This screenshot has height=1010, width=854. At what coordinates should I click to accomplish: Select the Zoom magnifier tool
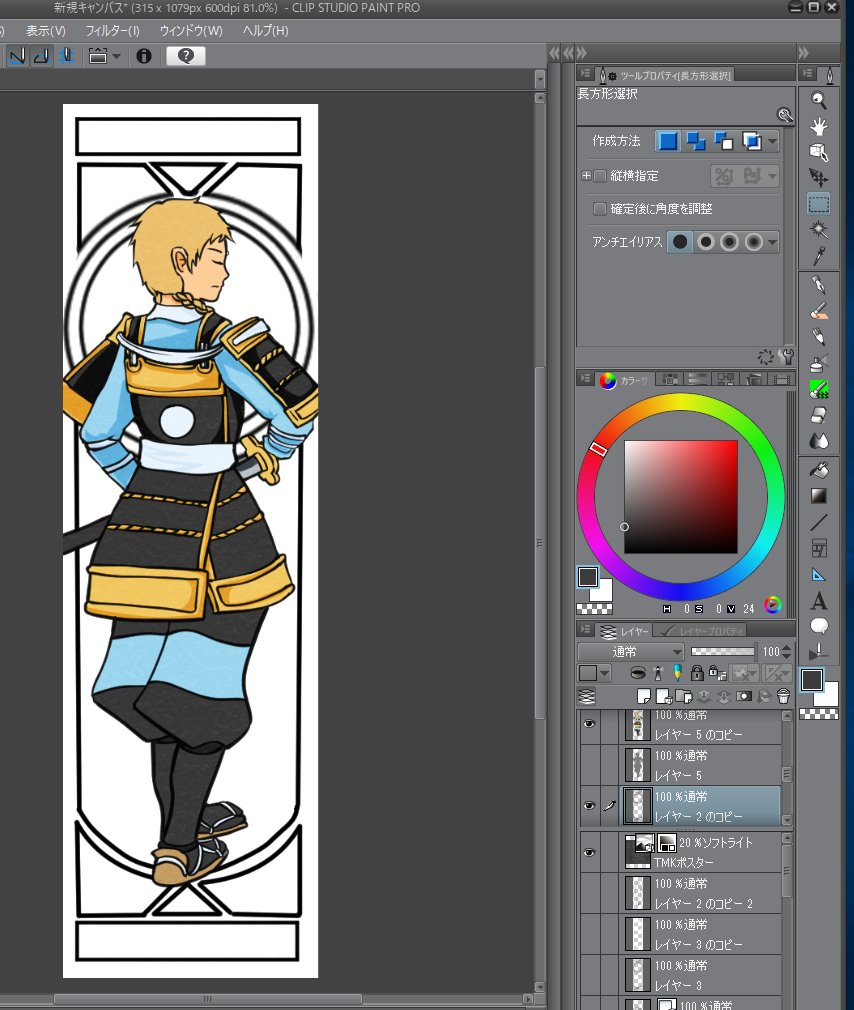tap(819, 100)
